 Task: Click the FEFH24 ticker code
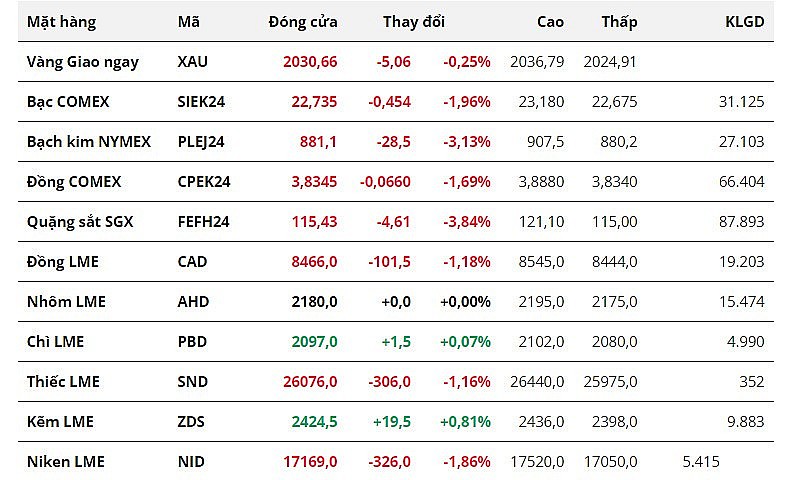click(203, 221)
